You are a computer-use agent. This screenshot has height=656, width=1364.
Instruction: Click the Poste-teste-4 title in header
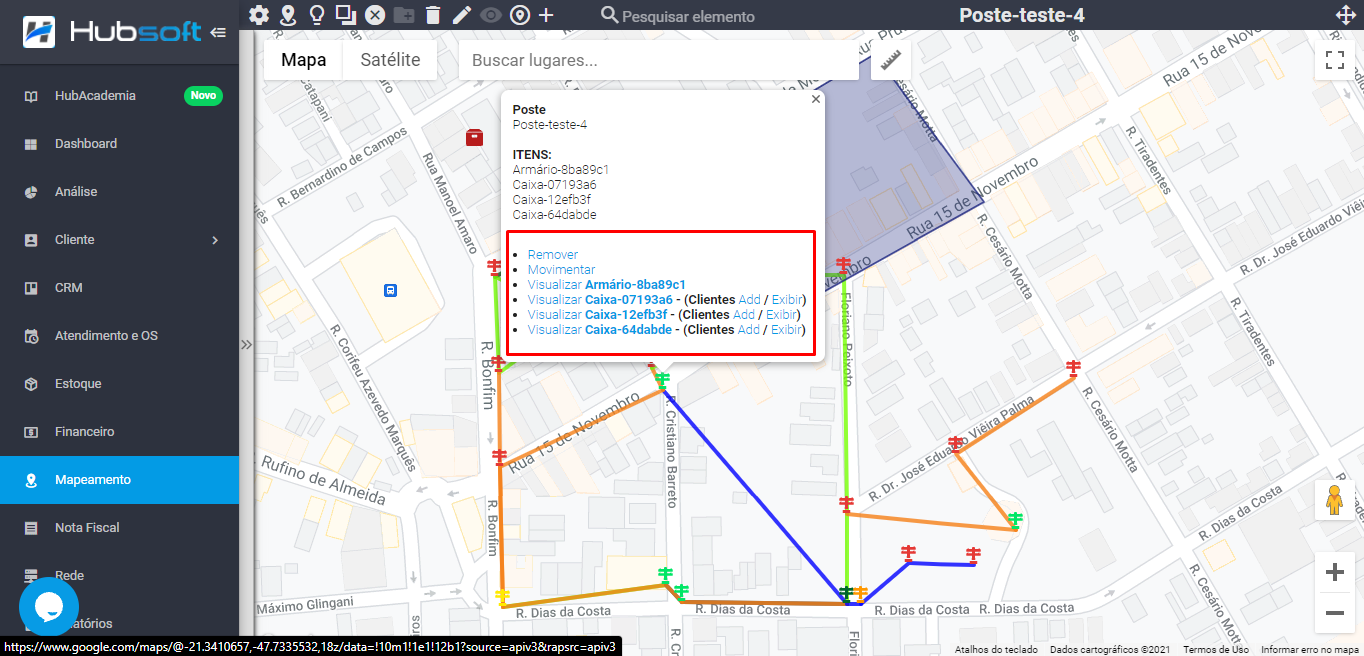(x=1021, y=15)
